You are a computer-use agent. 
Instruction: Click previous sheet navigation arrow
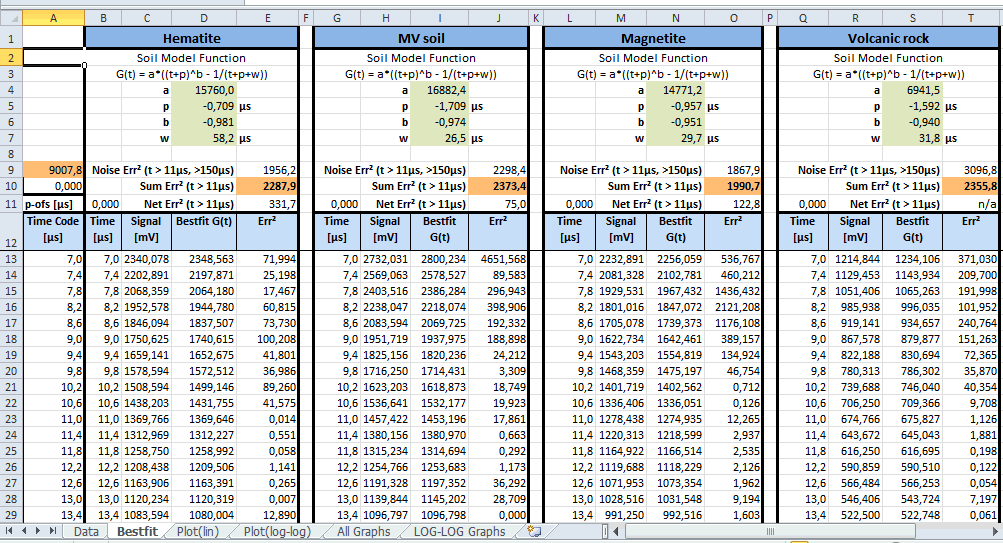point(24,531)
